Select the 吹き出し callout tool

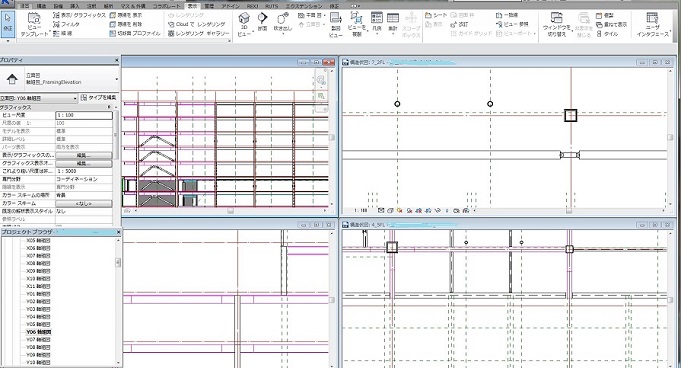(283, 23)
